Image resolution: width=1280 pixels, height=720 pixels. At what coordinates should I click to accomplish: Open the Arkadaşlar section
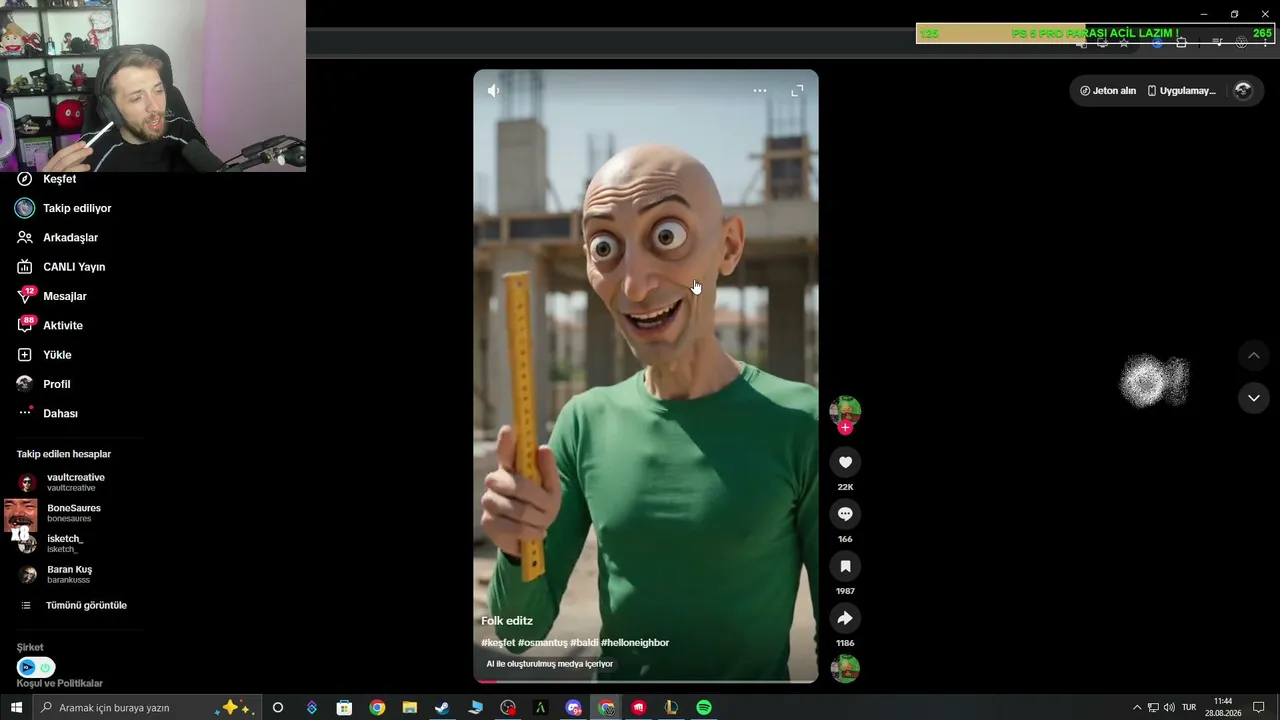58,237
